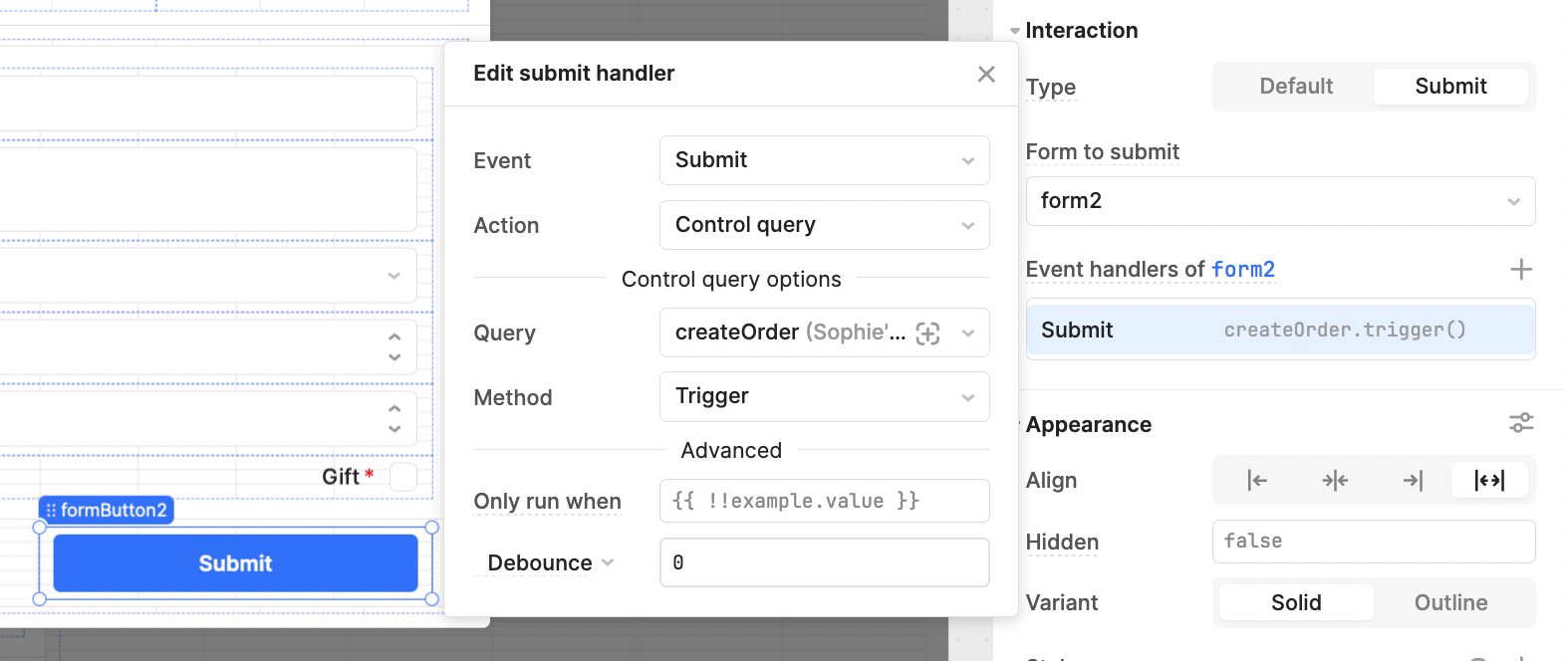Click the "Edit submit handler" title

click(x=574, y=73)
